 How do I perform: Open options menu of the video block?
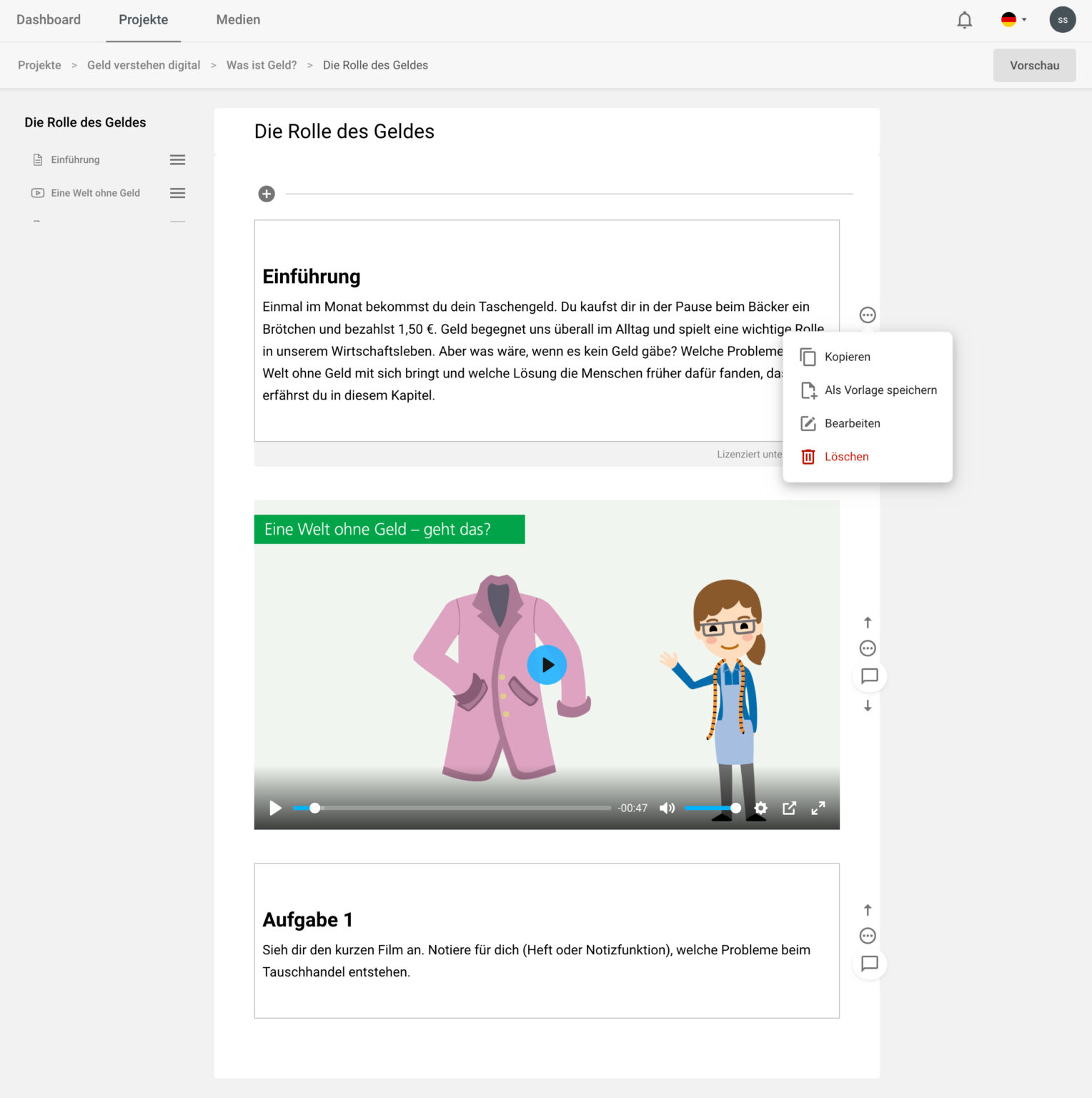[x=868, y=648]
